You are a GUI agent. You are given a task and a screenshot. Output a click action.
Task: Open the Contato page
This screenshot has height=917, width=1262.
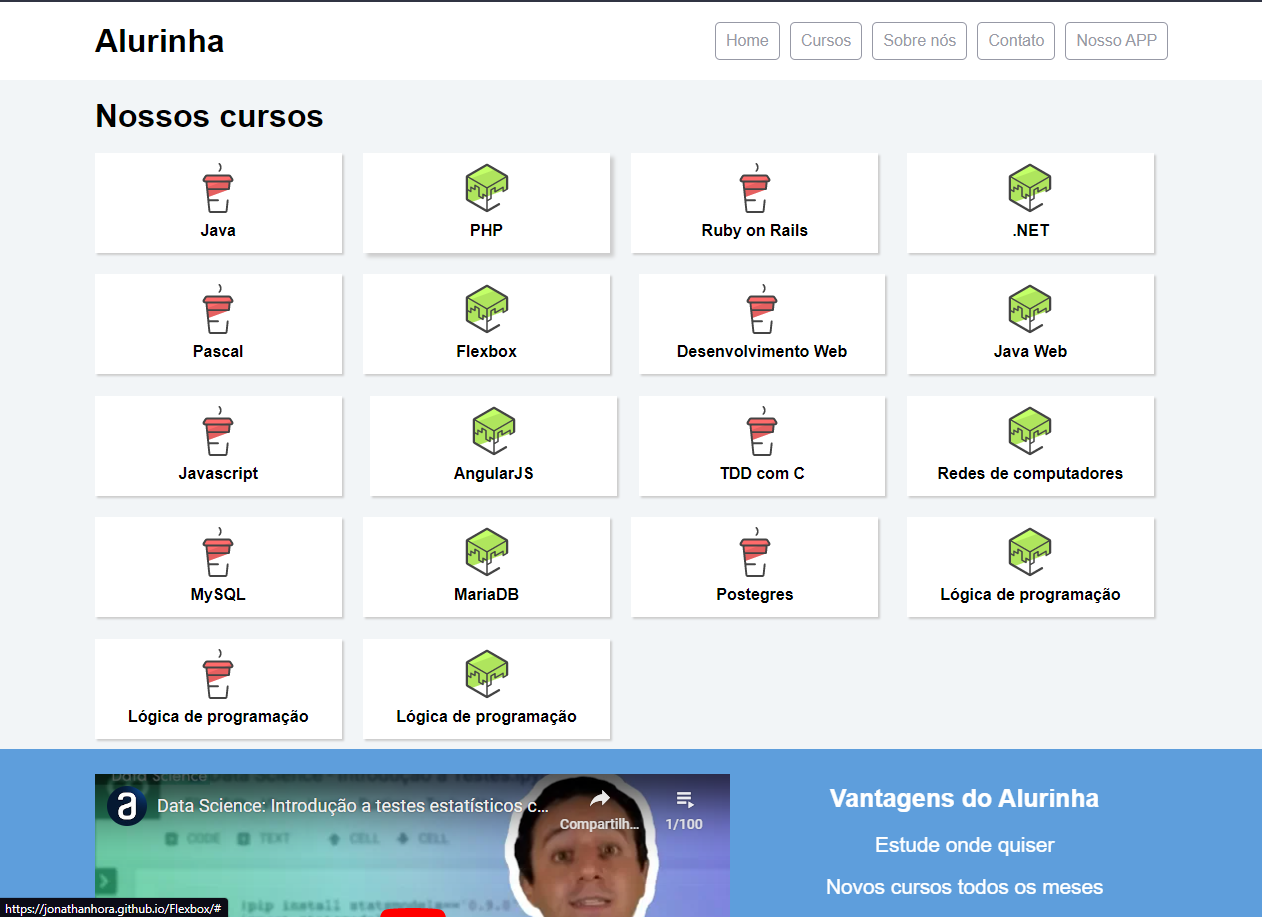coord(1015,40)
